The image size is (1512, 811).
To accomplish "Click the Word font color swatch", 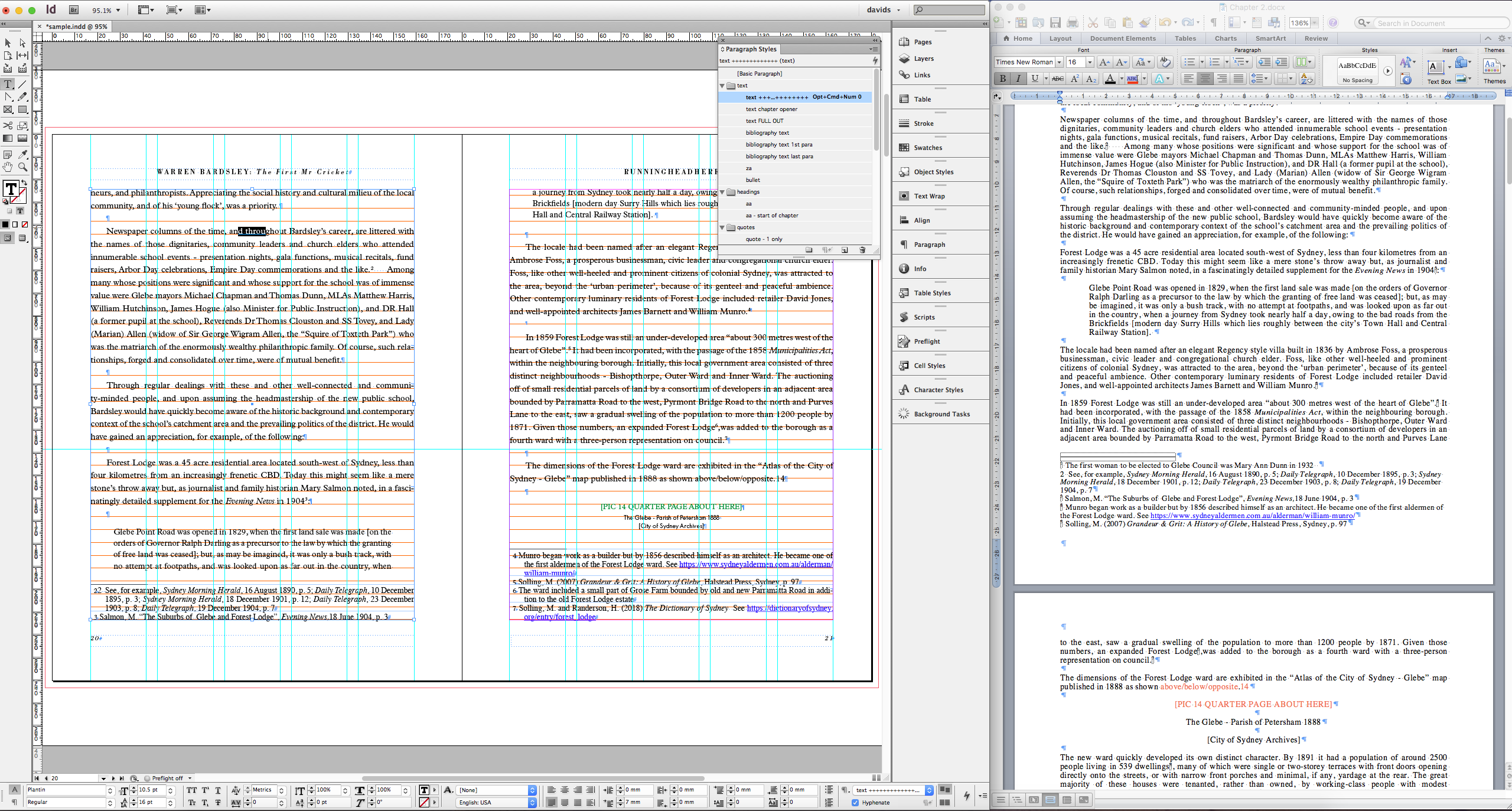I will 1110,79.
